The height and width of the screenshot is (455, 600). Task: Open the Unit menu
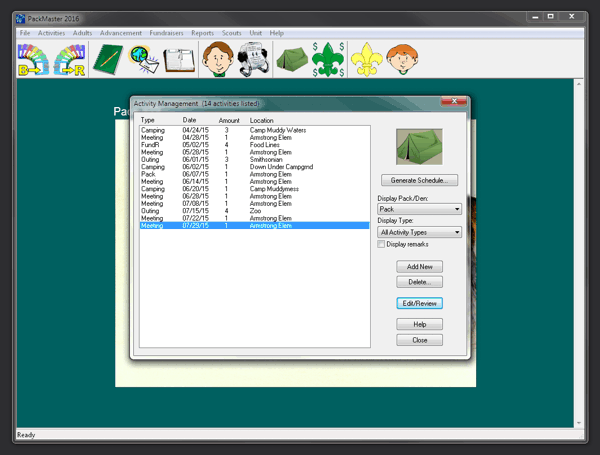[256, 33]
